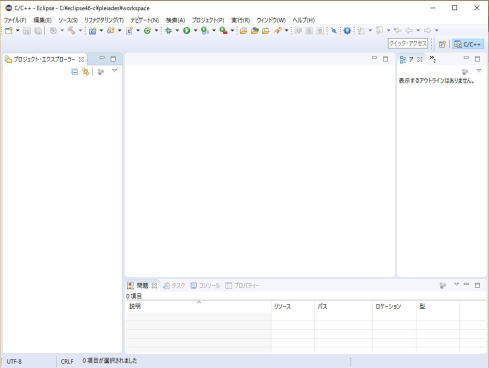
Task: Switch to the コンソール tab
Action: tap(206, 285)
